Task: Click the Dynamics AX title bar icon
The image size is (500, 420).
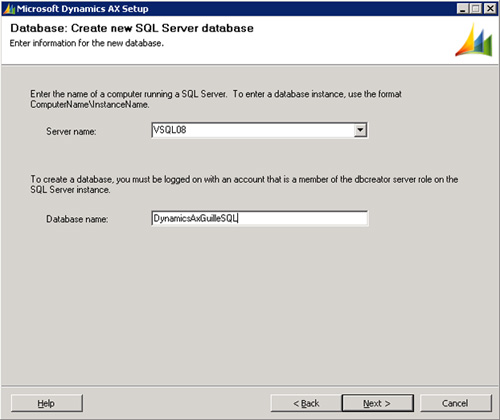Action: 9,9
